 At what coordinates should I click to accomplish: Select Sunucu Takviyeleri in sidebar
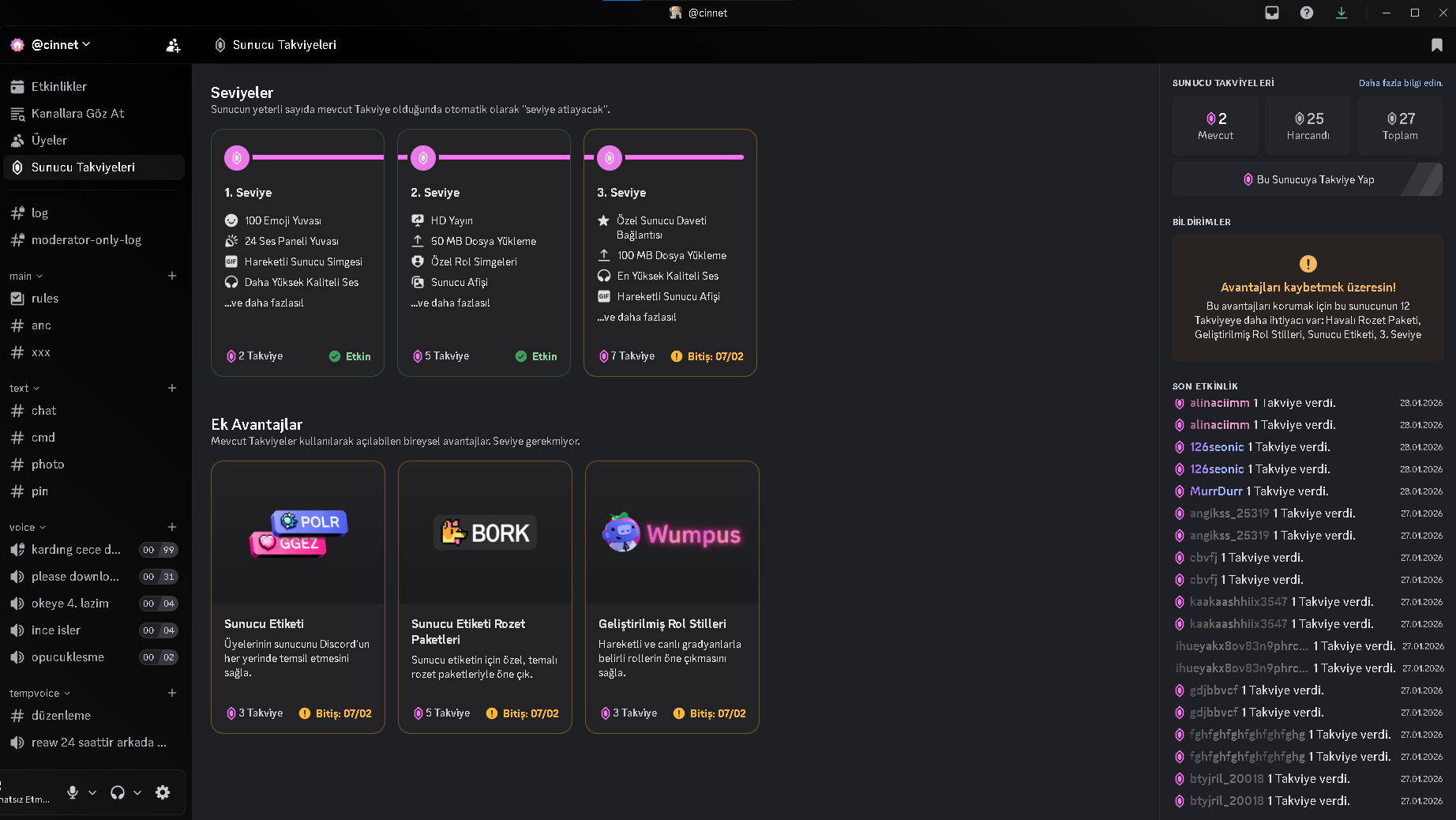[x=94, y=167]
